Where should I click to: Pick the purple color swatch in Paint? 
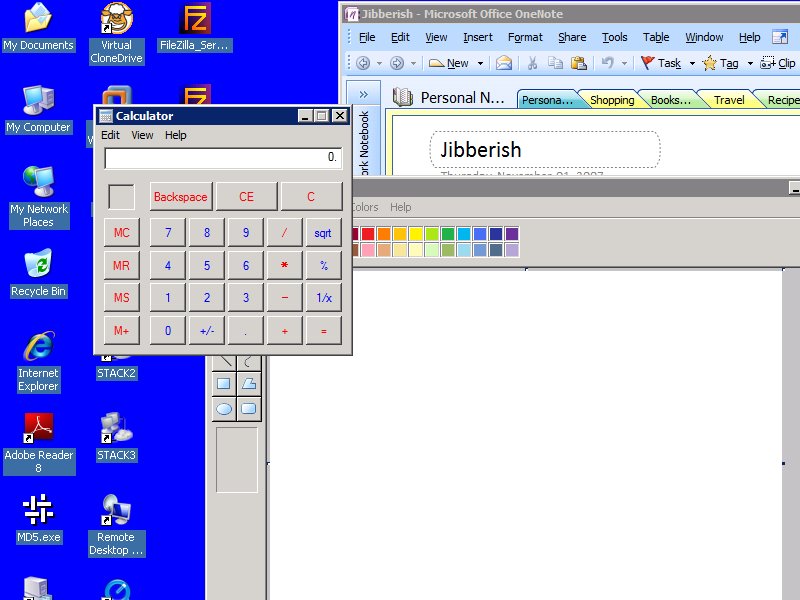click(x=512, y=234)
